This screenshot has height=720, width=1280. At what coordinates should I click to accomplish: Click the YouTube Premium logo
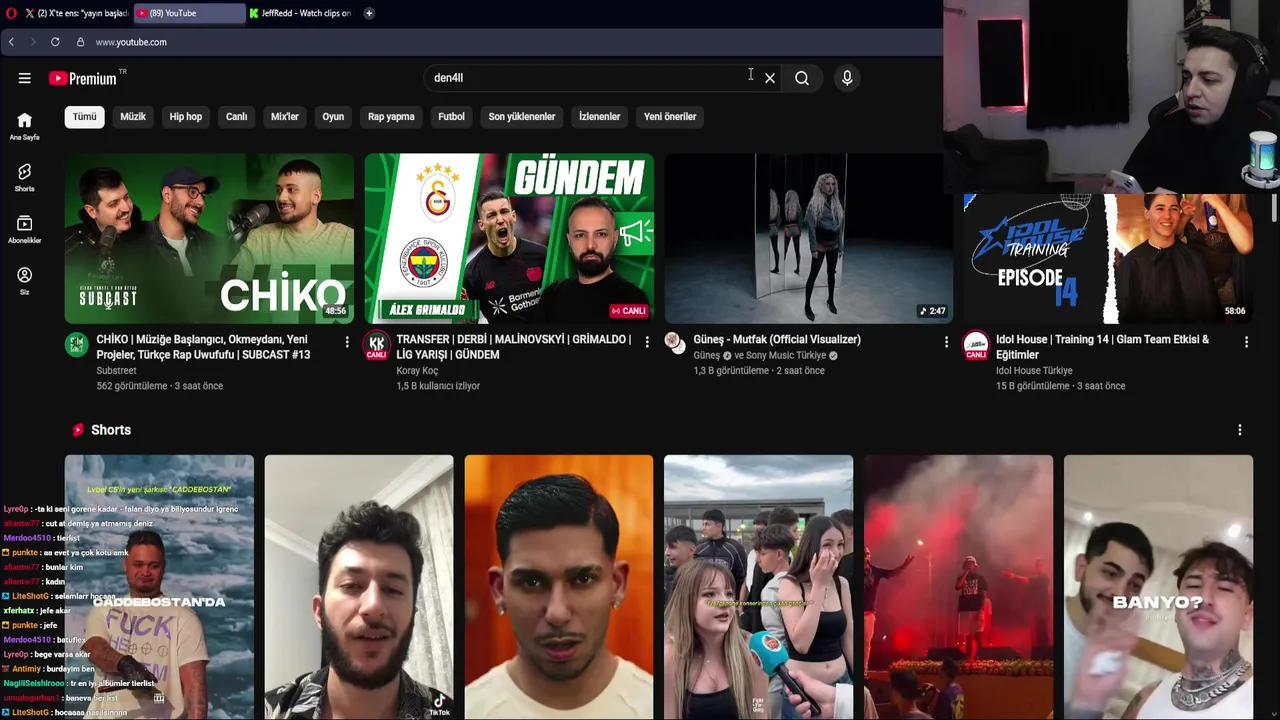click(84, 78)
